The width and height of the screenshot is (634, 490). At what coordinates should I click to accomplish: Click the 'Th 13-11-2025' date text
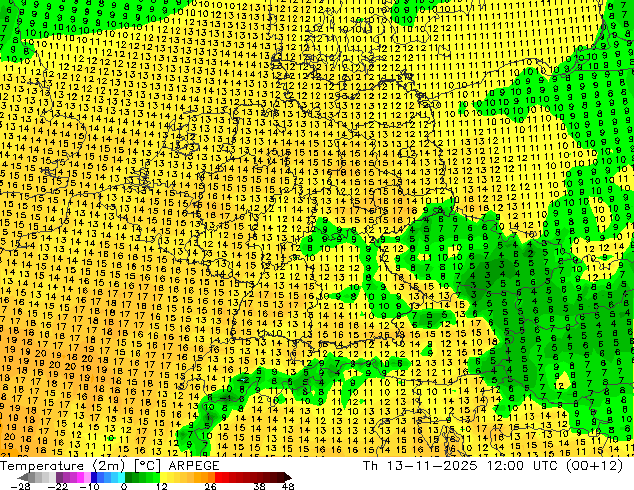[x=420, y=466]
